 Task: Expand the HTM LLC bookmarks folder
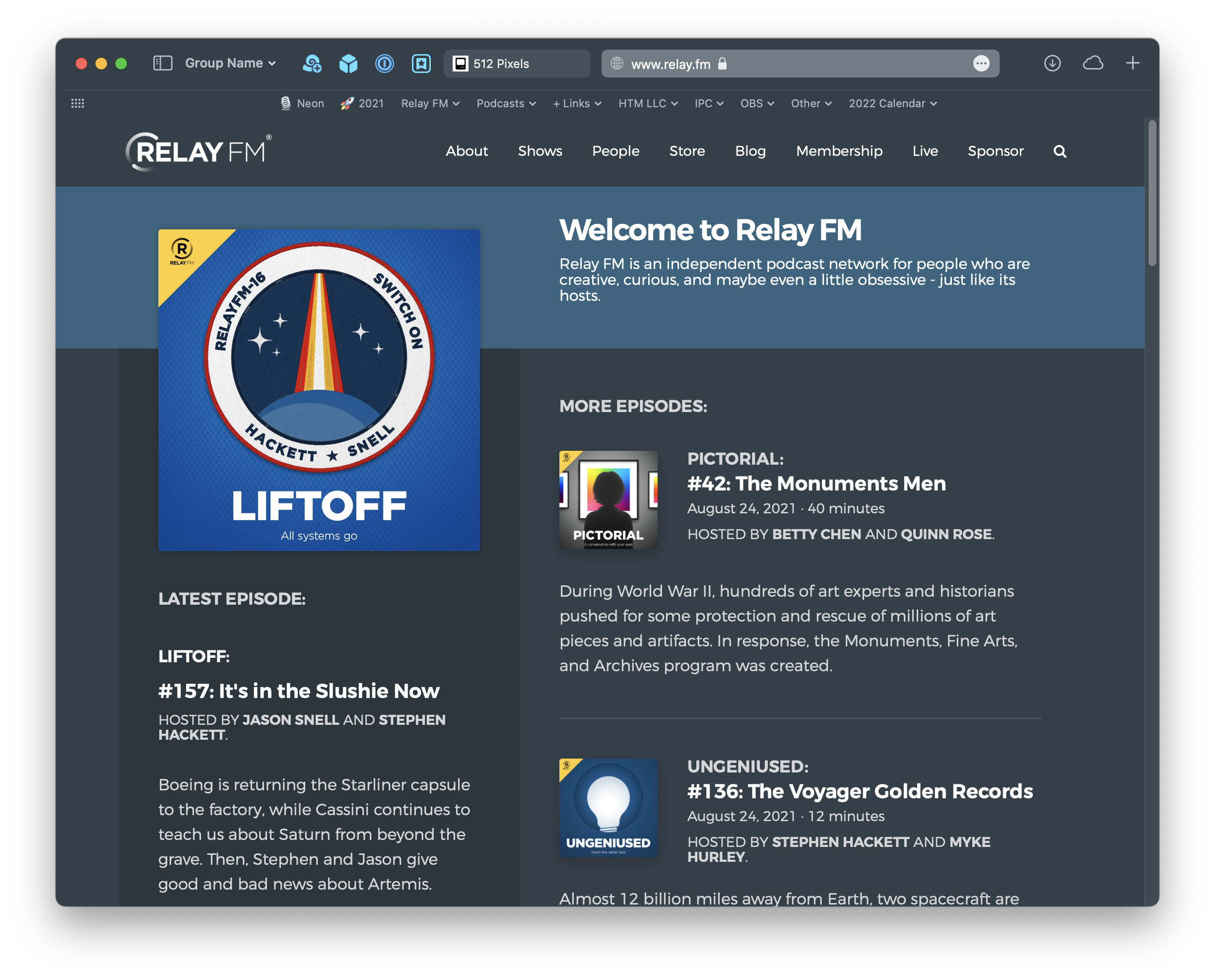[x=648, y=103]
